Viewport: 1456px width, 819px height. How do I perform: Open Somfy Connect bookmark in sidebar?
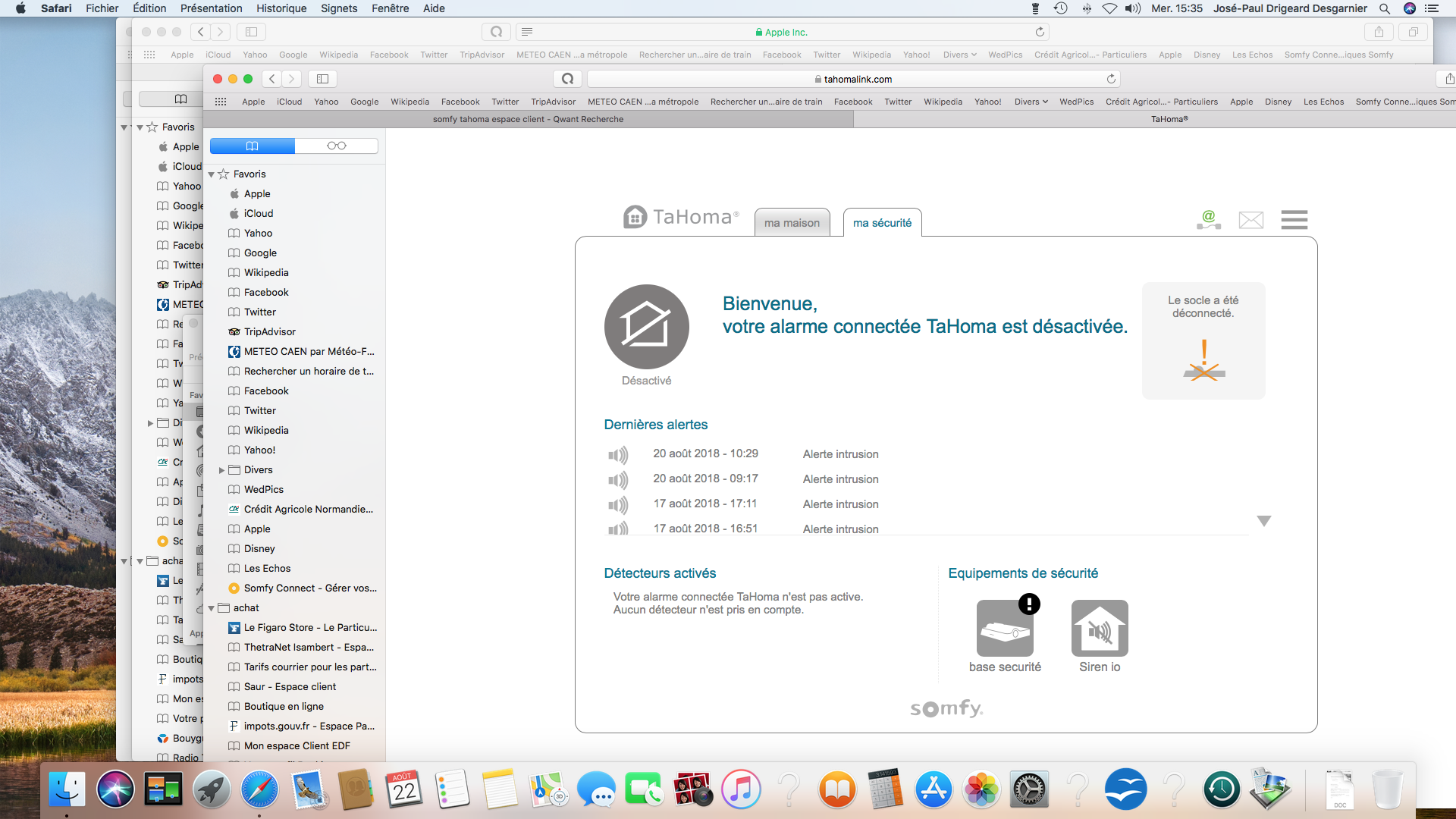309,588
